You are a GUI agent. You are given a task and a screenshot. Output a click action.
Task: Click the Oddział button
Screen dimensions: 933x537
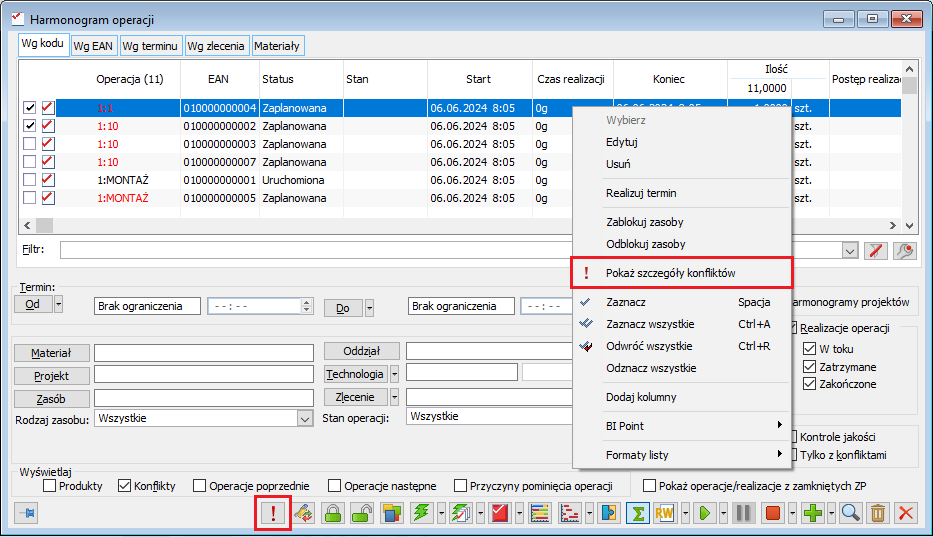point(362,351)
